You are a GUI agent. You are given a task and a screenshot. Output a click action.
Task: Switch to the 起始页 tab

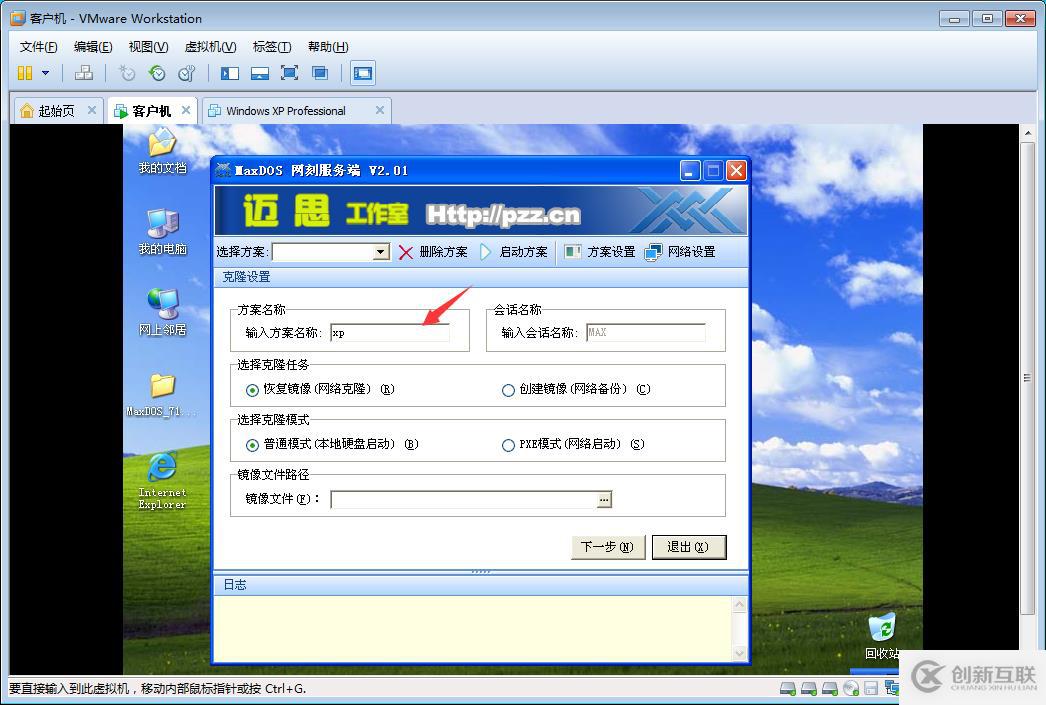pyautogui.click(x=57, y=111)
